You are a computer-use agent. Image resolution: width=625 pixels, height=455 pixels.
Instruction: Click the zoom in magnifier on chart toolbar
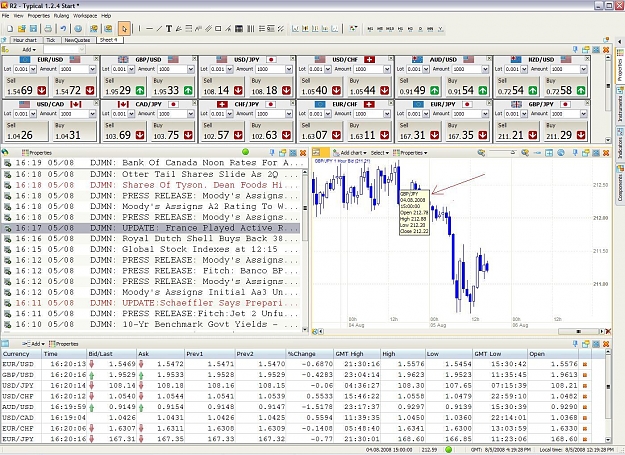[x=525, y=153]
